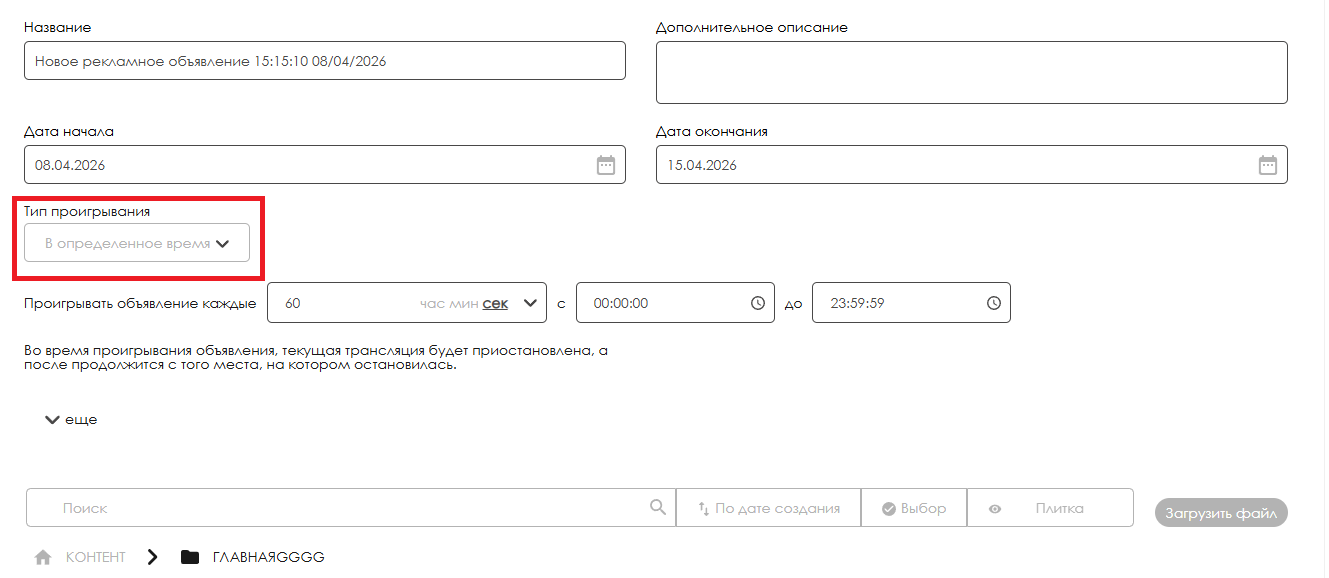The image size is (1329, 578).
Task: Select the мин time unit
Action: pyautogui.click(x=463, y=304)
